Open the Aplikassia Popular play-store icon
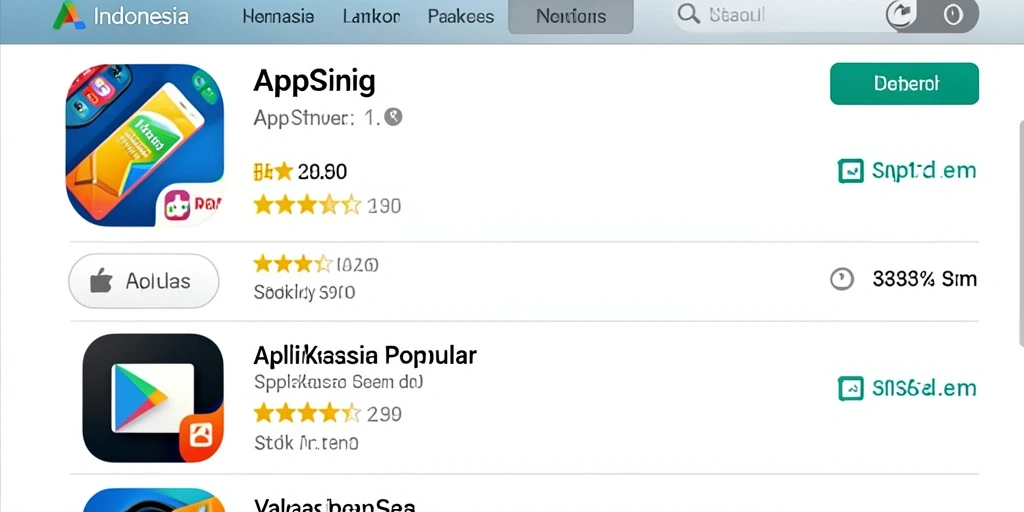This screenshot has height=512, width=1024. tap(153, 398)
